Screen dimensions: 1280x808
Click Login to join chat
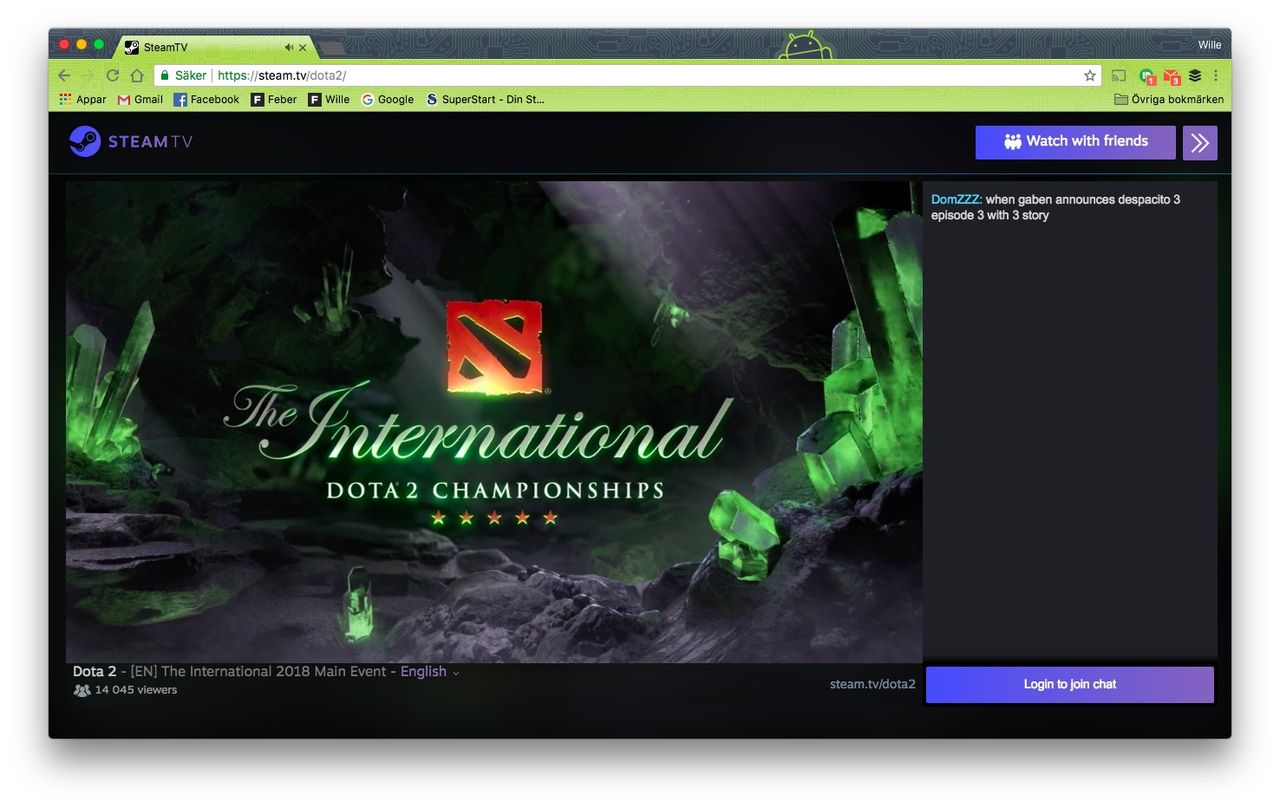click(x=1070, y=685)
